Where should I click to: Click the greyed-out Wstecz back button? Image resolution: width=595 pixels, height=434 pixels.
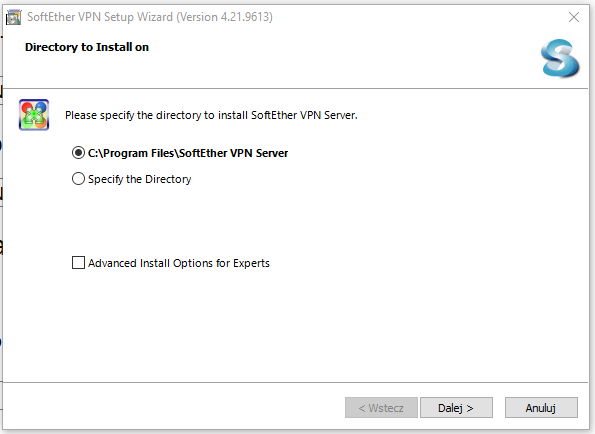click(381, 408)
